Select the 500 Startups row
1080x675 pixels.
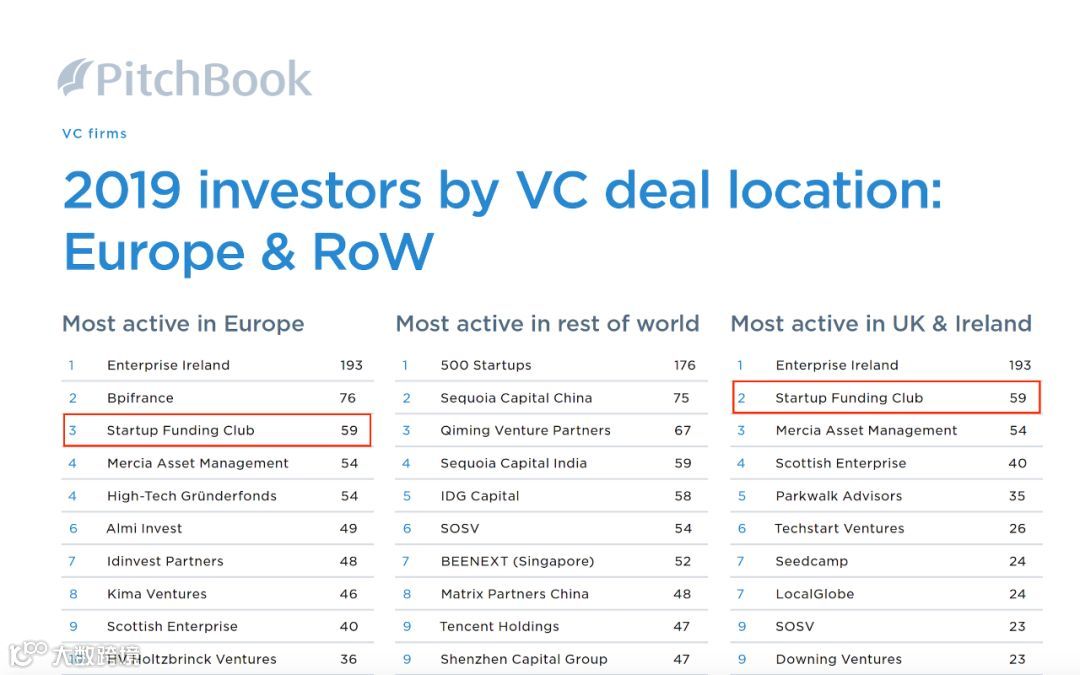[x=486, y=365]
